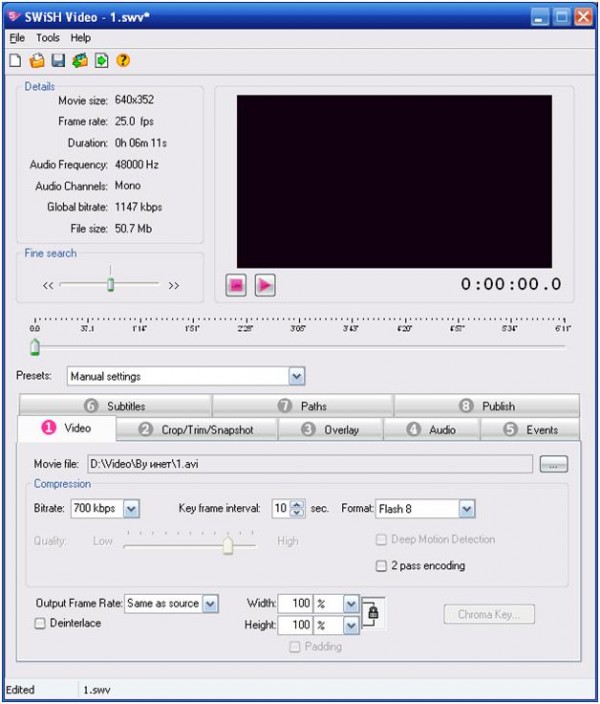Click the Edited status bar text
600x704 pixels.
pos(20,690)
